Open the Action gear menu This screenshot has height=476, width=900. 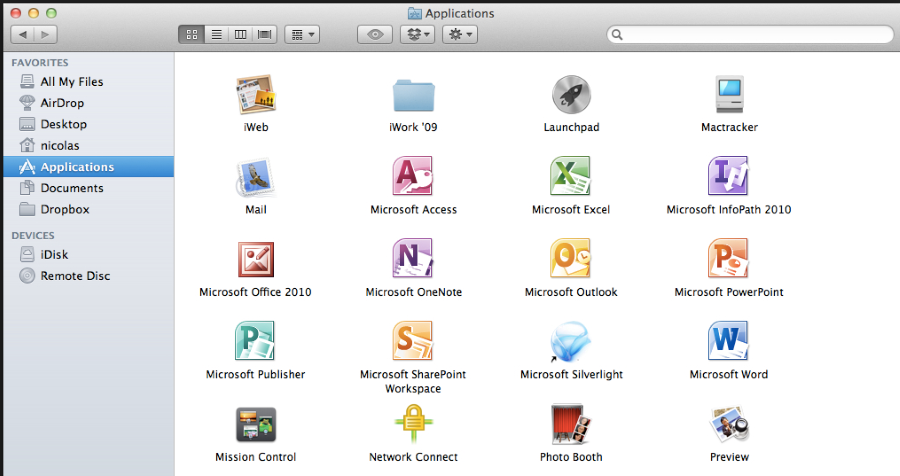coord(460,34)
